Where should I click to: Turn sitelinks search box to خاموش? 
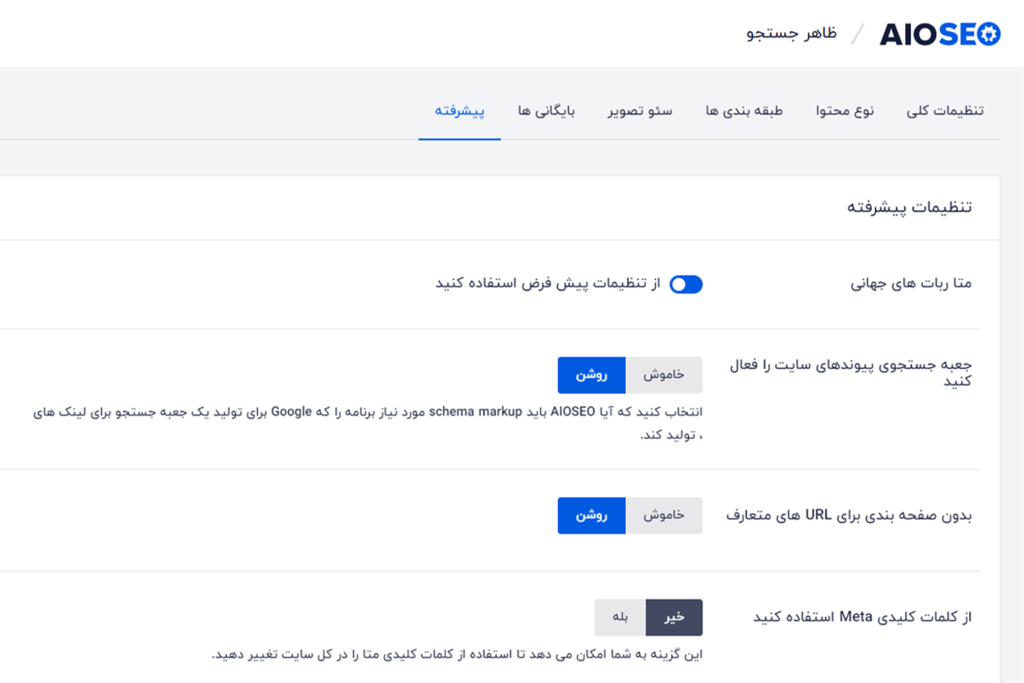pyautogui.click(x=665, y=375)
